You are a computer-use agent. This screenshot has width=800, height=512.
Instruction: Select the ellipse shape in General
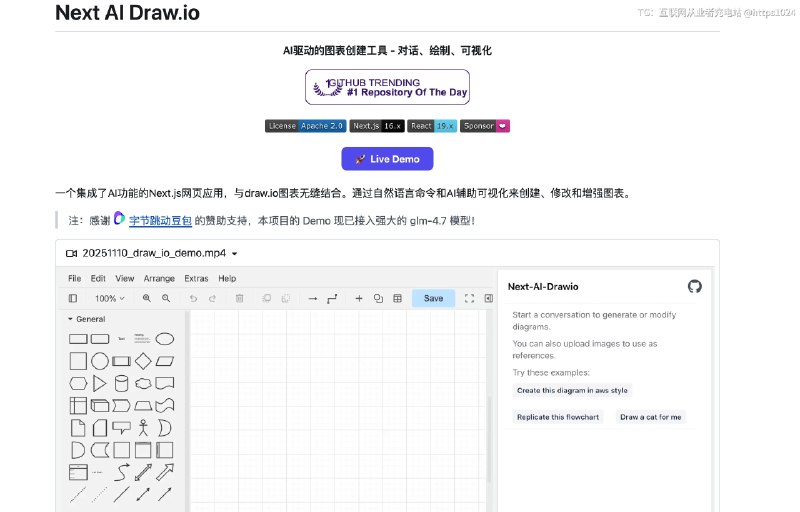point(165,339)
